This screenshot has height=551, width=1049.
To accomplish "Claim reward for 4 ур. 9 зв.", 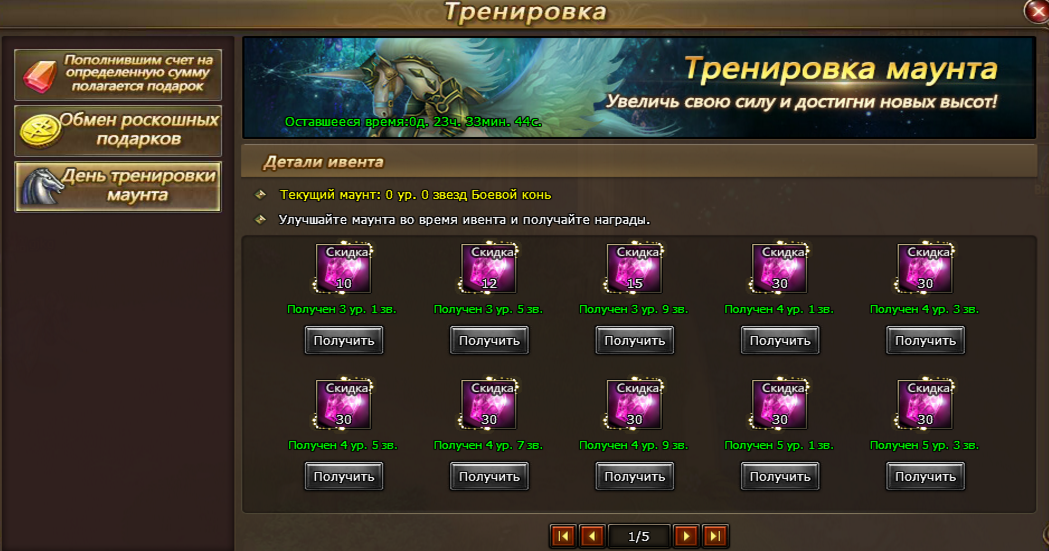I will point(635,477).
